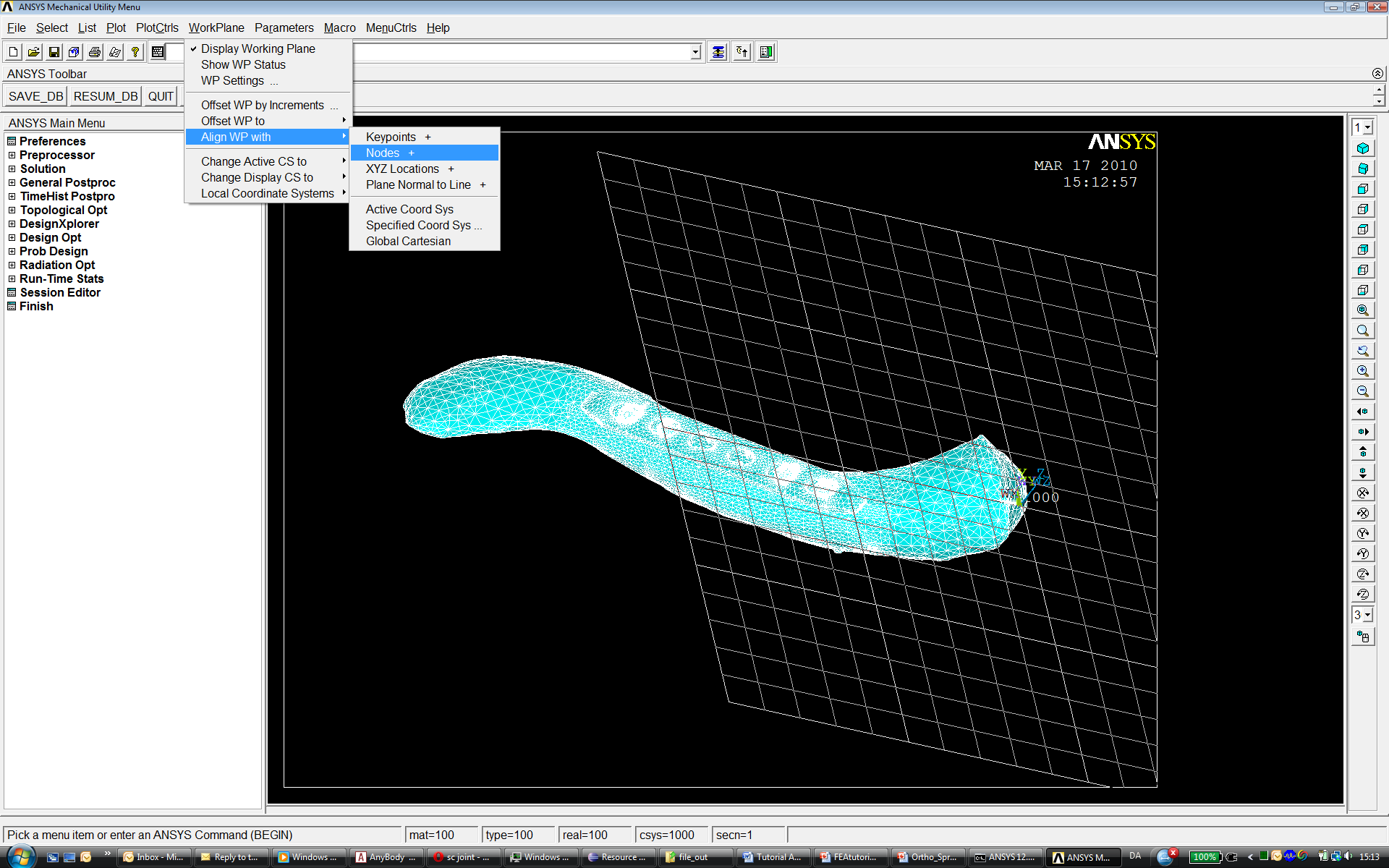Click the Reset Picking icon
Viewport: 1389px width, 868px height.
(742, 52)
